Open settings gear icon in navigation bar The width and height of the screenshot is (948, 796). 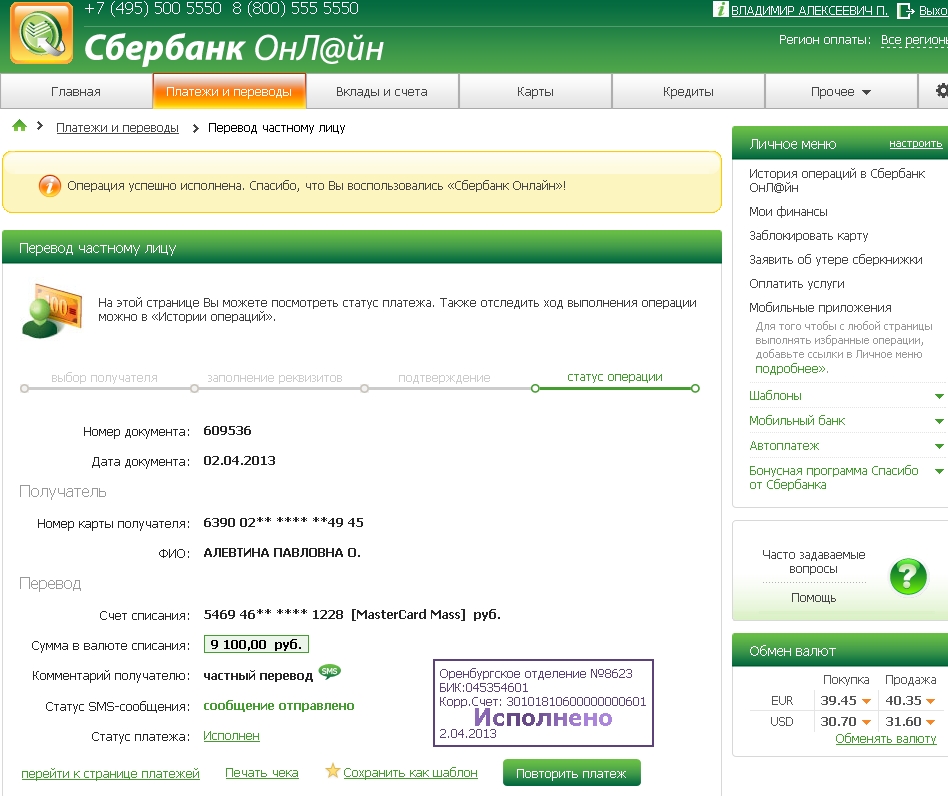941,91
